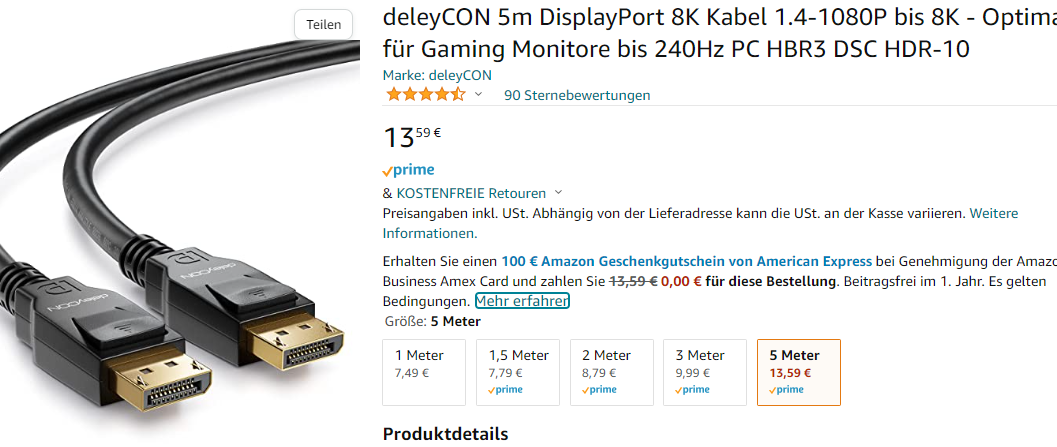Visit the Marke: deleyCON brand link
The image size is (1057, 447).
pos(437,75)
